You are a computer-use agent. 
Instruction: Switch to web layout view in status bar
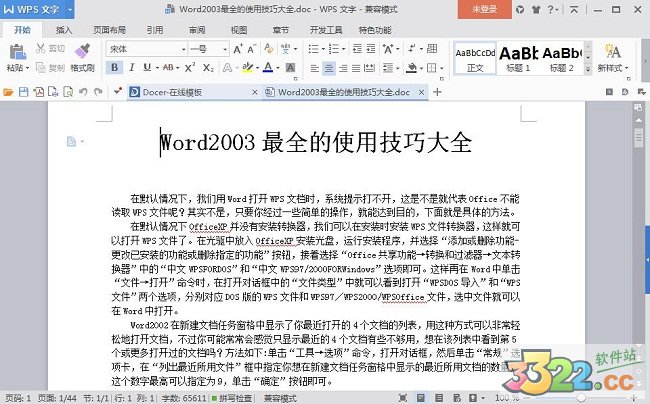(457, 398)
